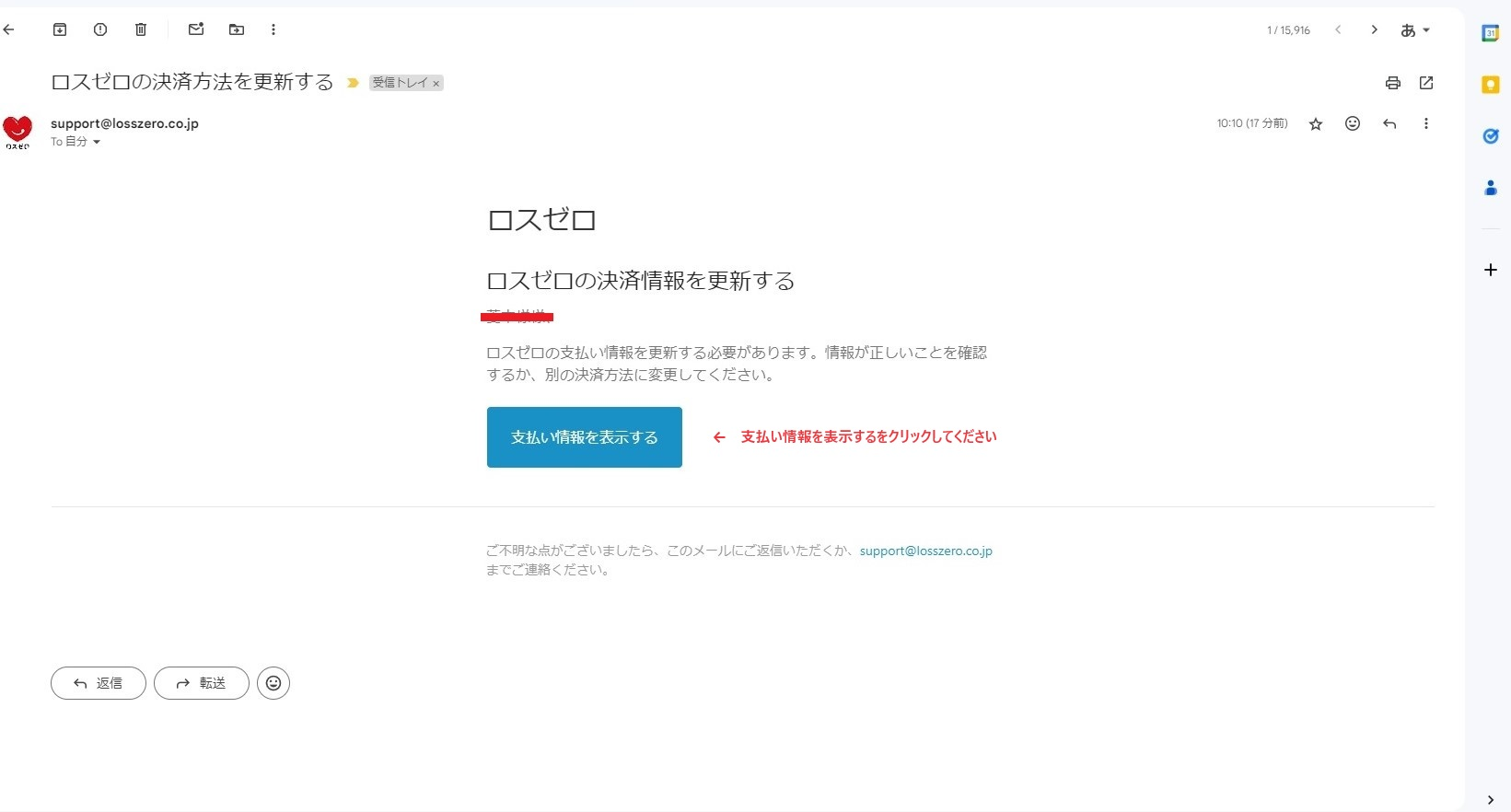
Task: Delete this email with the trash icon
Action: coord(141,29)
